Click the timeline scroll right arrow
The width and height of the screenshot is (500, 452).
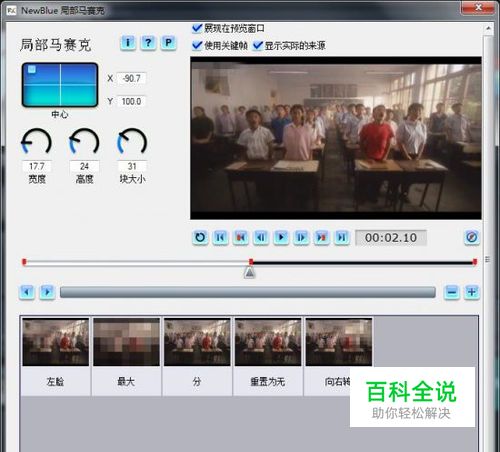(x=47, y=292)
